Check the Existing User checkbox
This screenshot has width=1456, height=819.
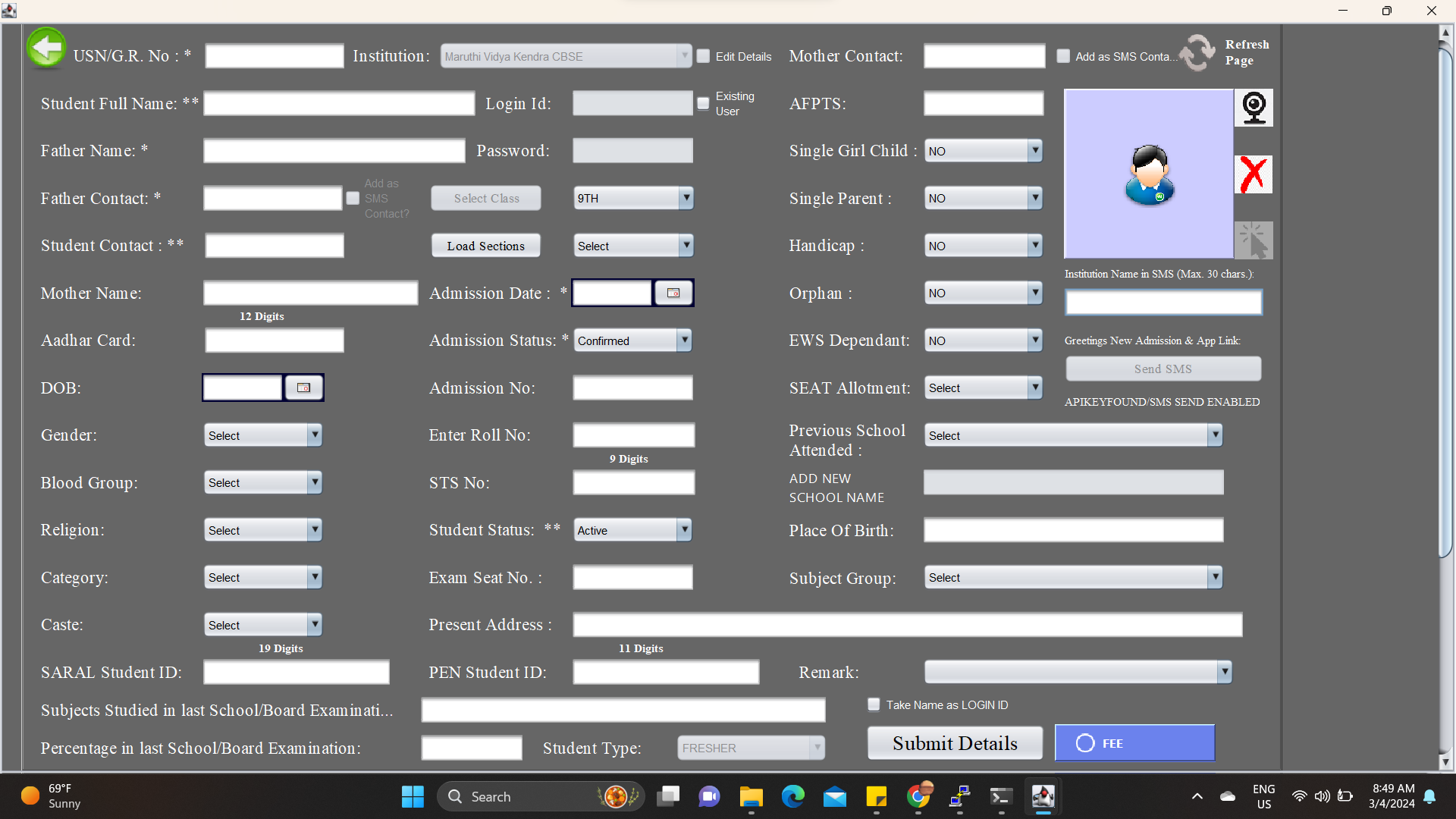click(704, 103)
